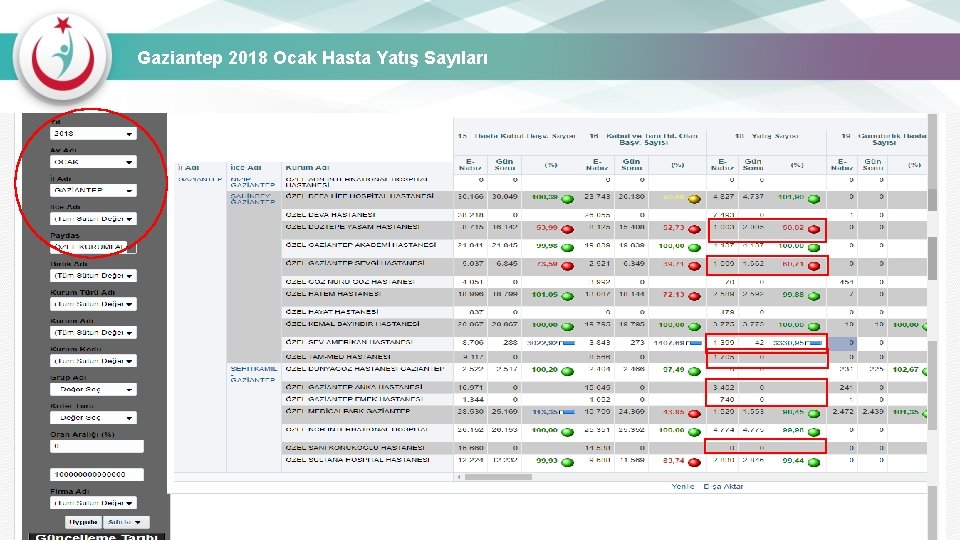Click the Ministry of Health crescent logo
The height and width of the screenshot is (540, 960).
[63, 57]
